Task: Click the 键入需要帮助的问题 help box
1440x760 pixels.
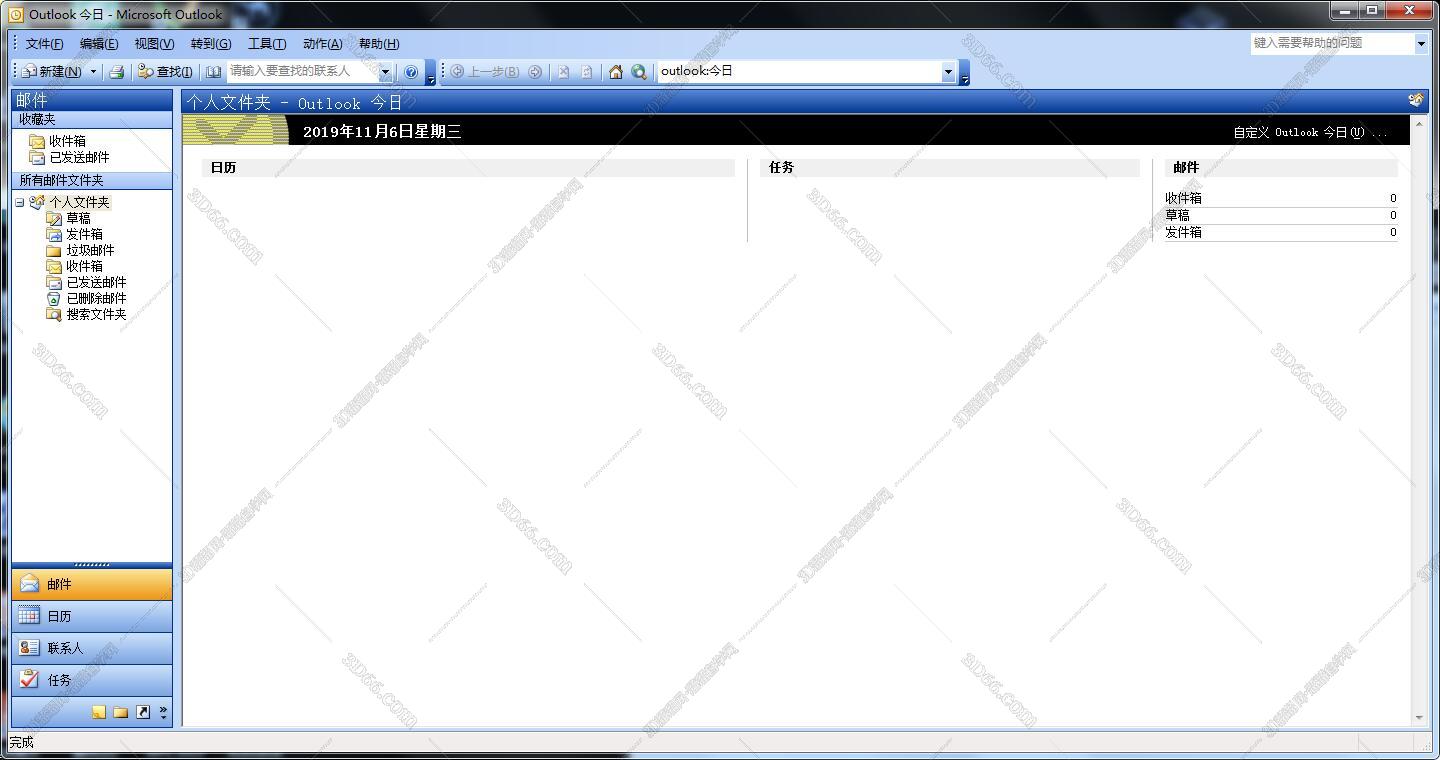Action: [1332, 43]
